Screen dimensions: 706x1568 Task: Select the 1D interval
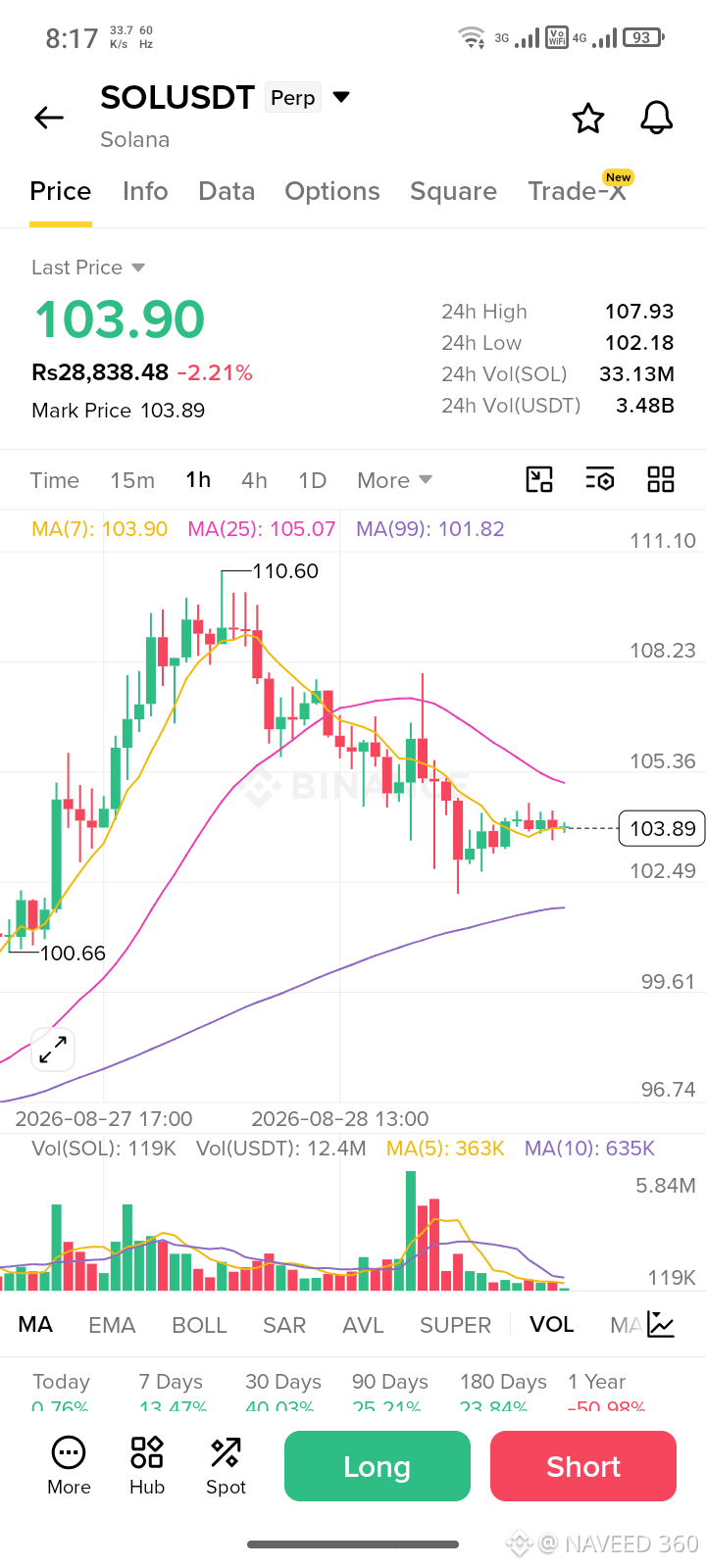pyautogui.click(x=312, y=480)
